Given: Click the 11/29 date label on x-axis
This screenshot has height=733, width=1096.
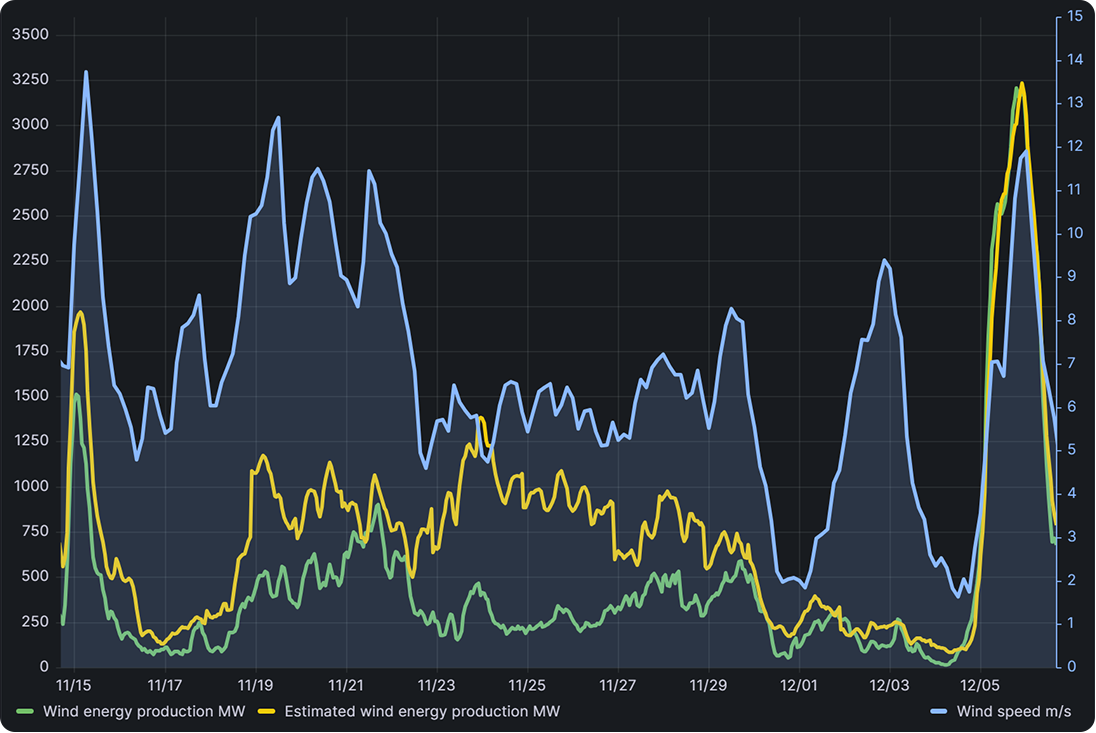Looking at the screenshot, I should tap(708, 686).
